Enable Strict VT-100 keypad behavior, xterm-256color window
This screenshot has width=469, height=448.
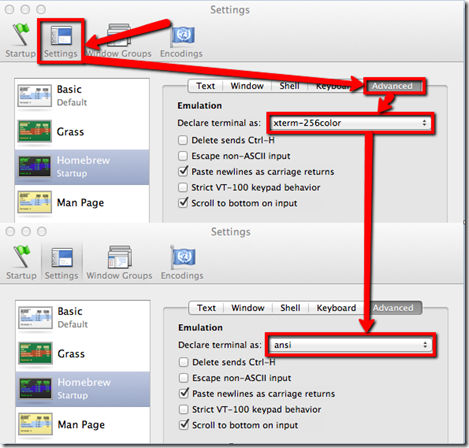point(183,187)
